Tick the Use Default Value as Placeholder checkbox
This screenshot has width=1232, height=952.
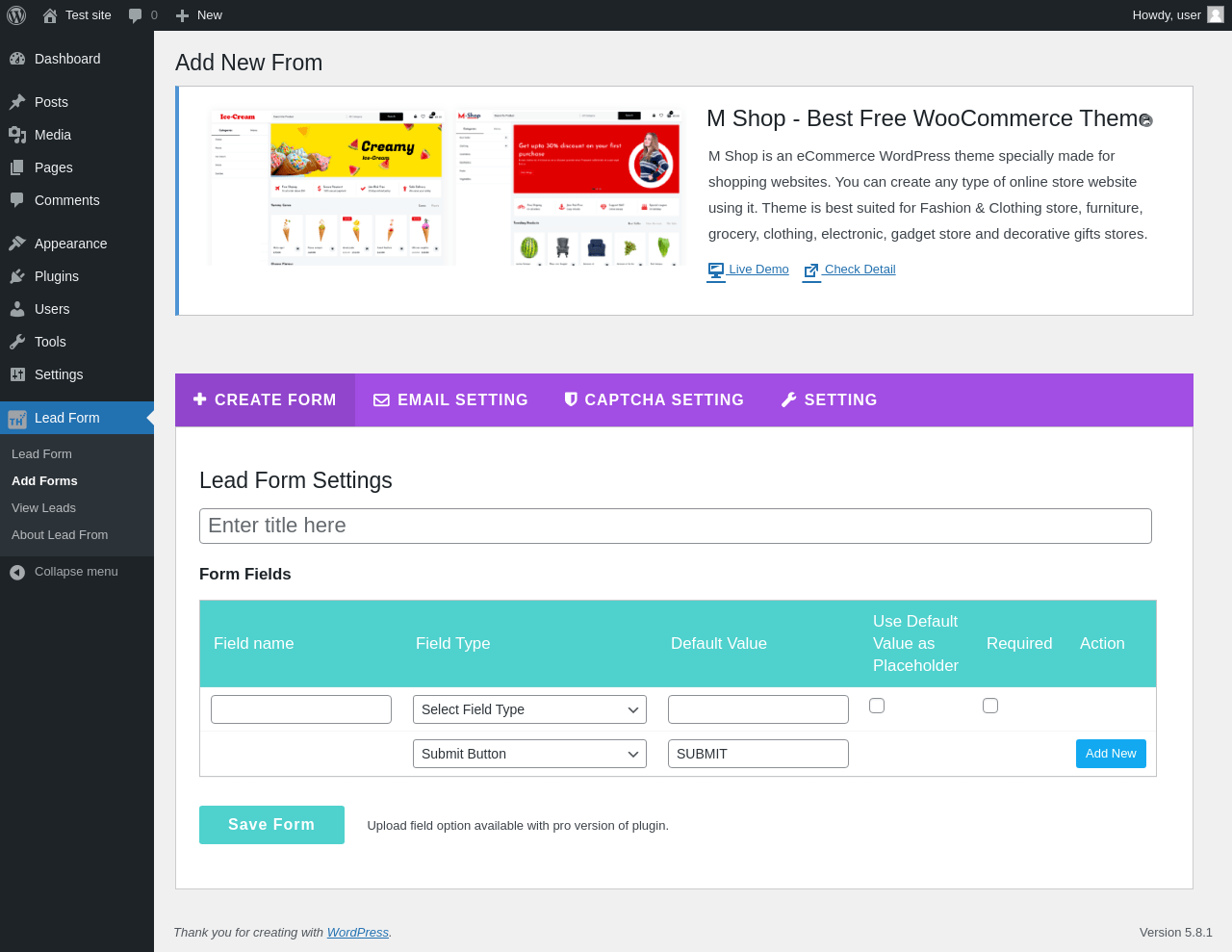click(877, 706)
